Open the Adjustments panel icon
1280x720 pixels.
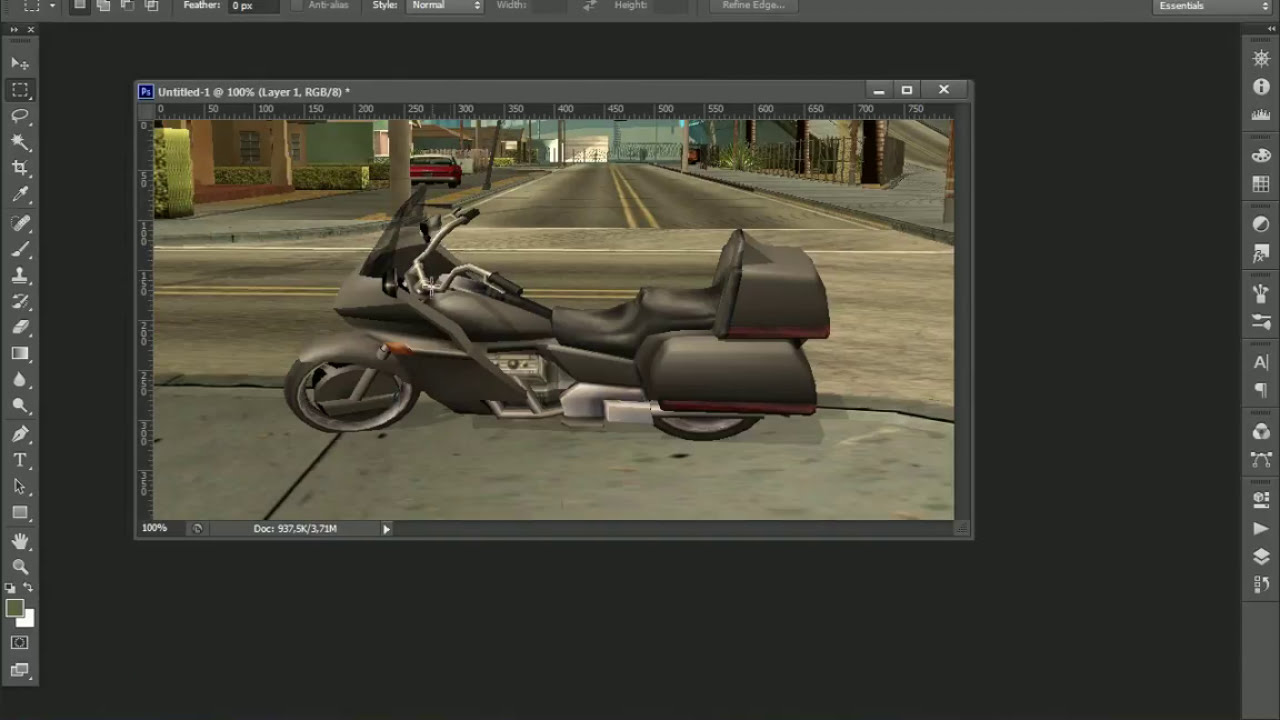point(1261,225)
